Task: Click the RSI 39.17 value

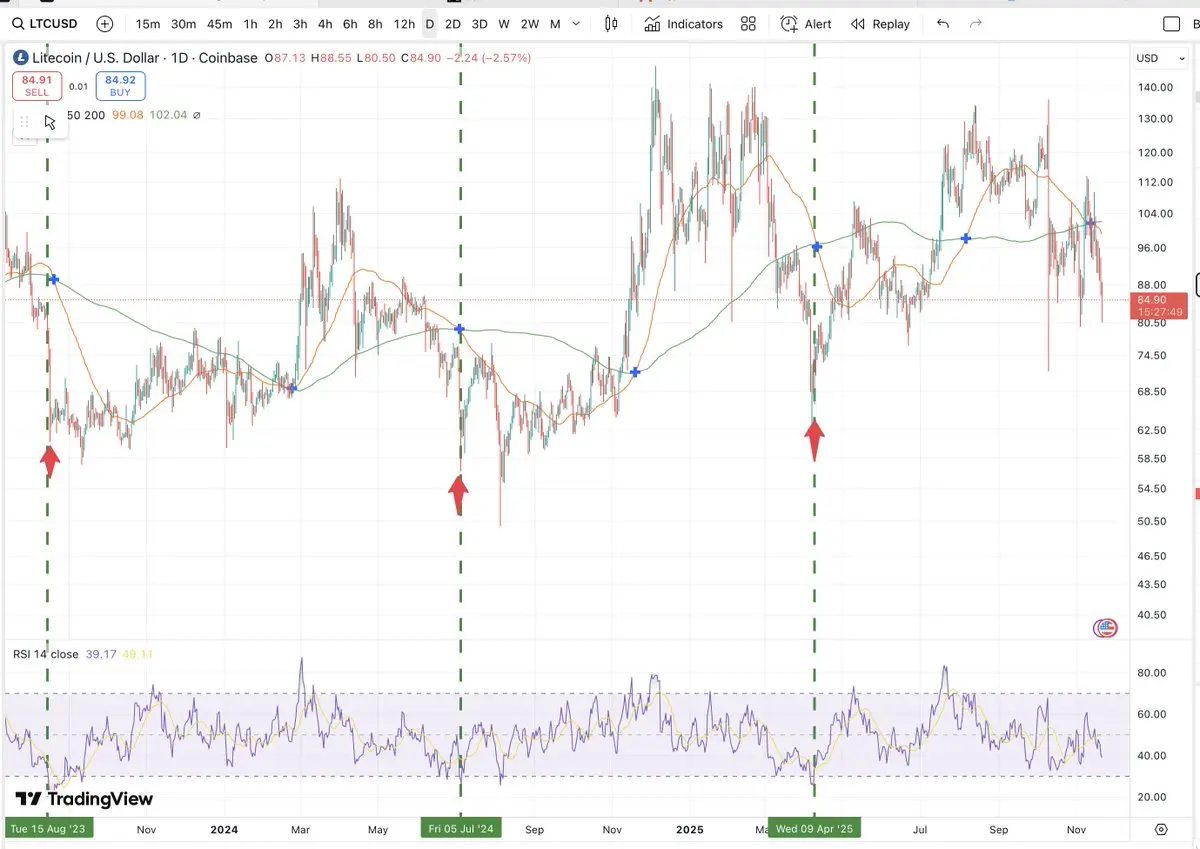Action: [x=100, y=654]
